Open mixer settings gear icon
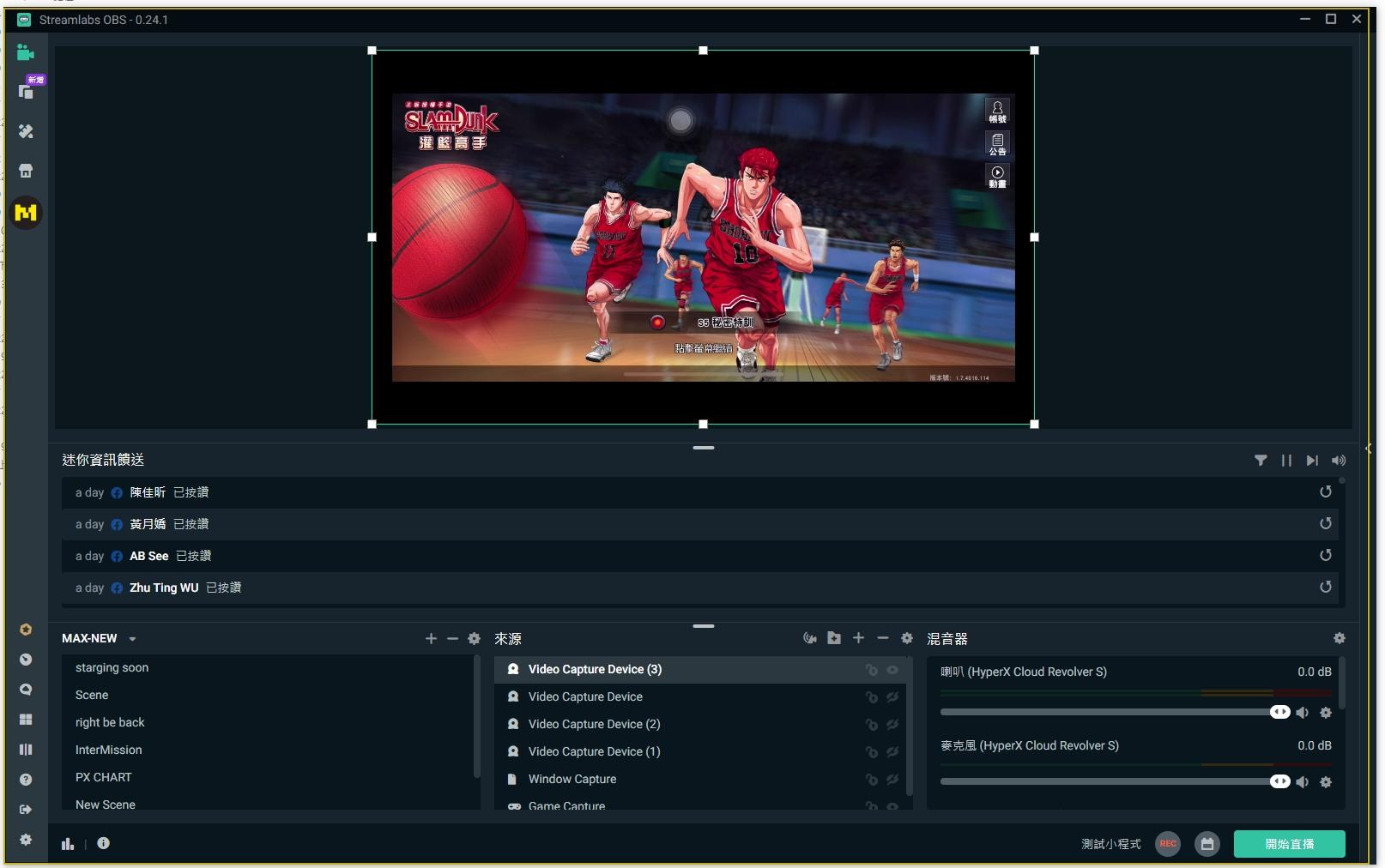 (1340, 638)
